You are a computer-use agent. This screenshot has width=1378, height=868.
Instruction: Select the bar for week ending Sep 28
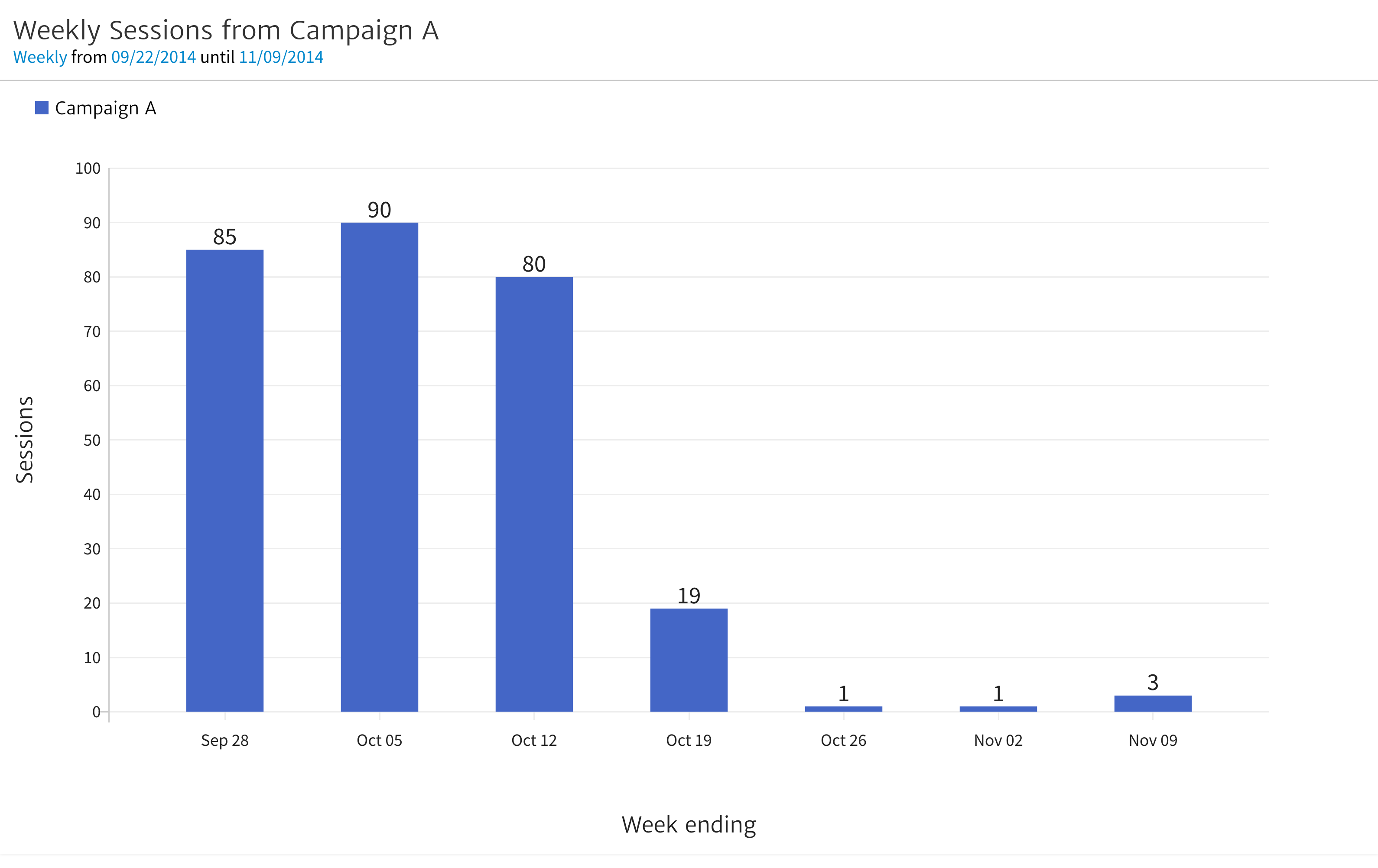[x=225, y=481]
